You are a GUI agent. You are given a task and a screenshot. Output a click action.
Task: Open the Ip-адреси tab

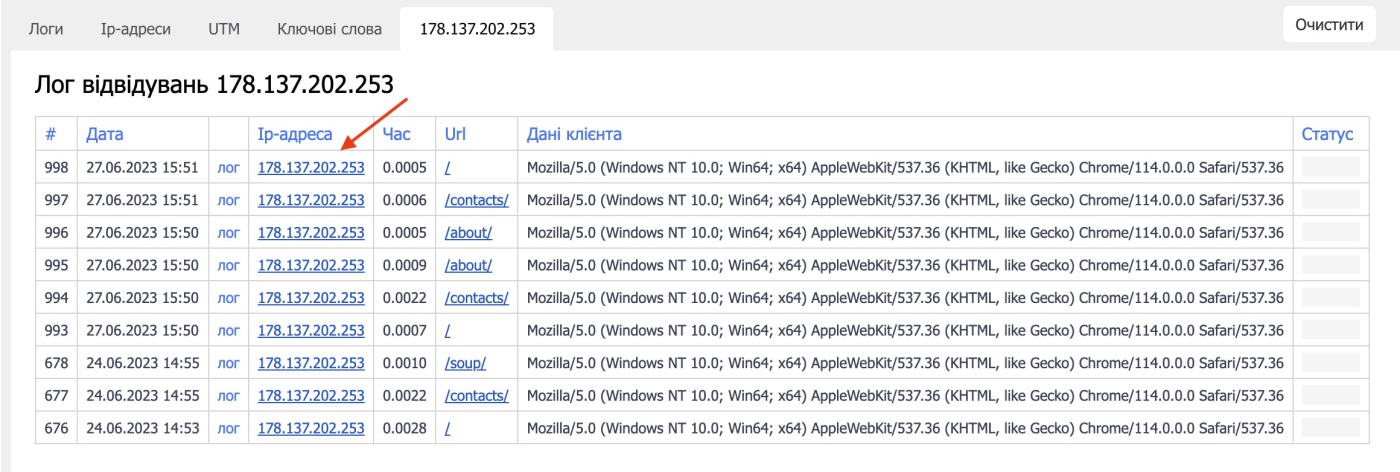click(x=135, y=29)
